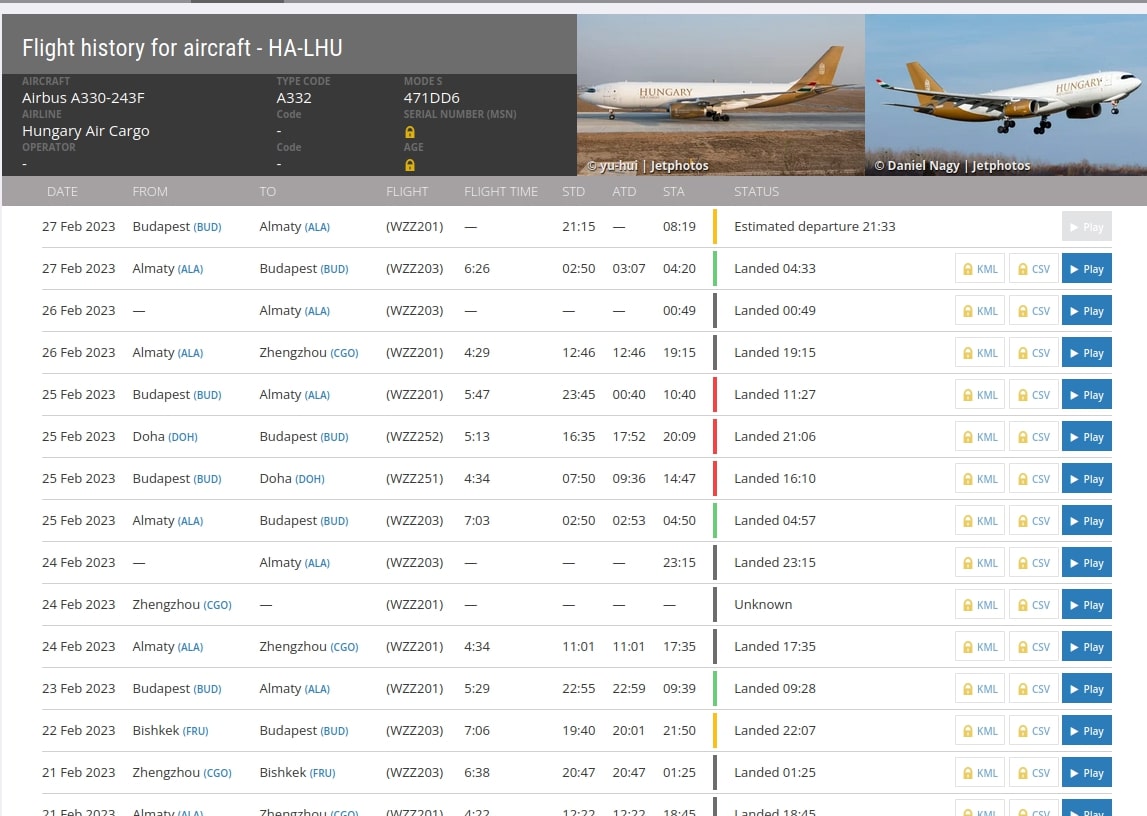Click the DATE column header
The height and width of the screenshot is (816, 1147).
[62, 191]
